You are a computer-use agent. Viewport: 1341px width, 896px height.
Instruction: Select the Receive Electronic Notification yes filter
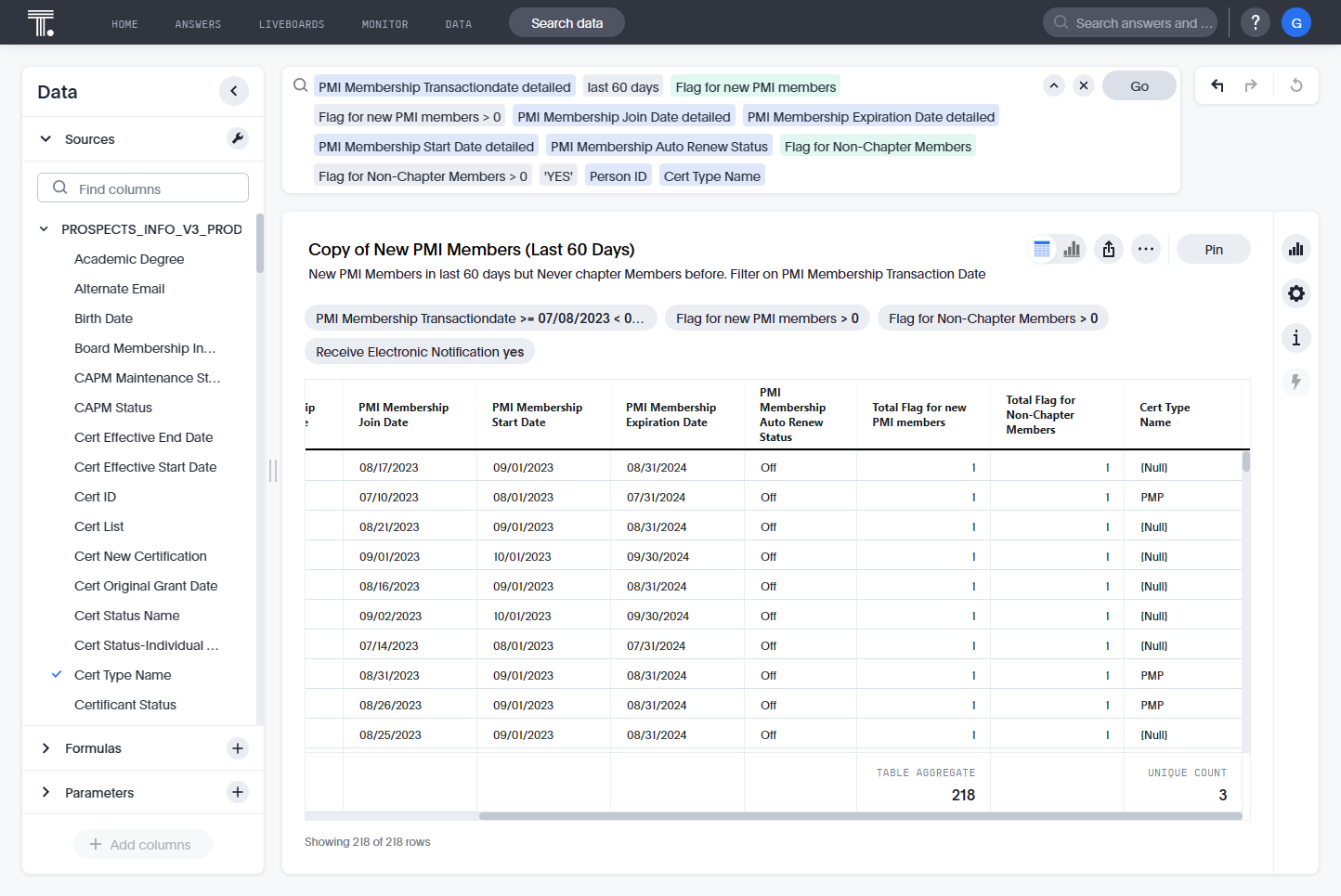[420, 351]
